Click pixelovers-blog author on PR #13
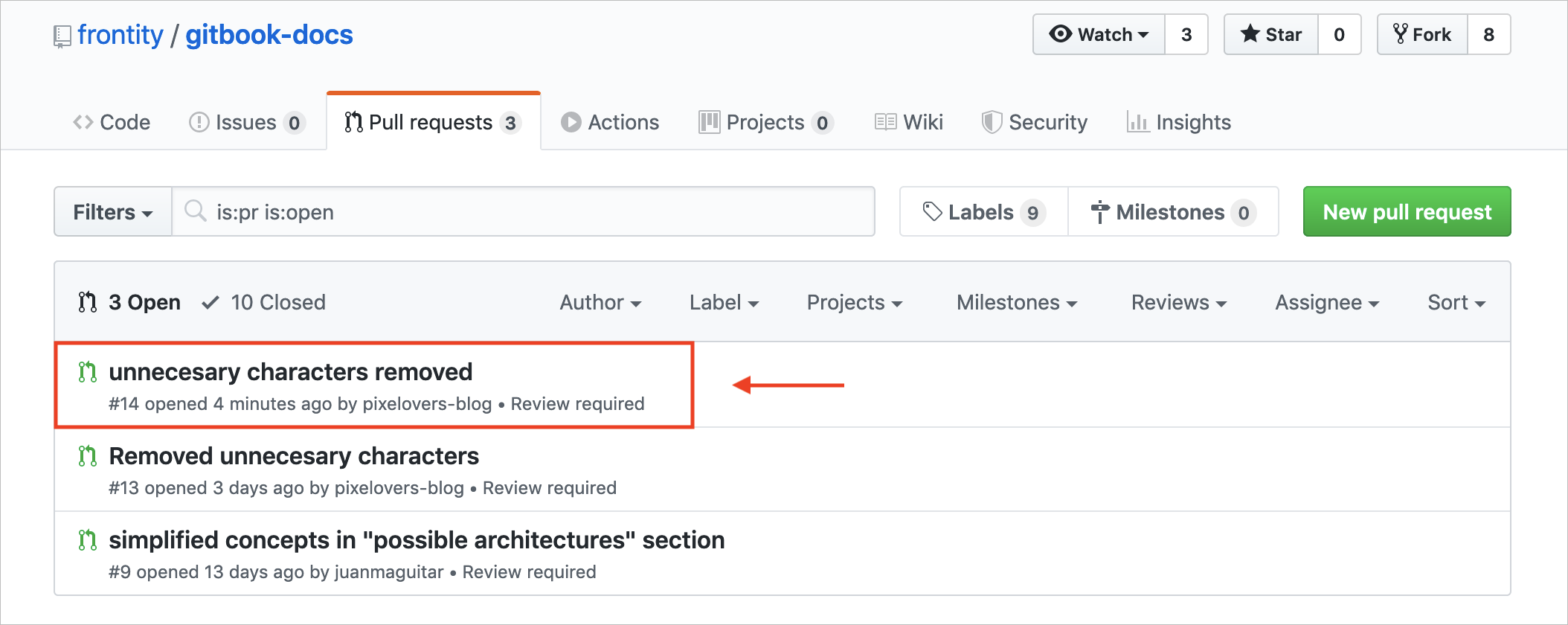1568x625 pixels. (399, 488)
